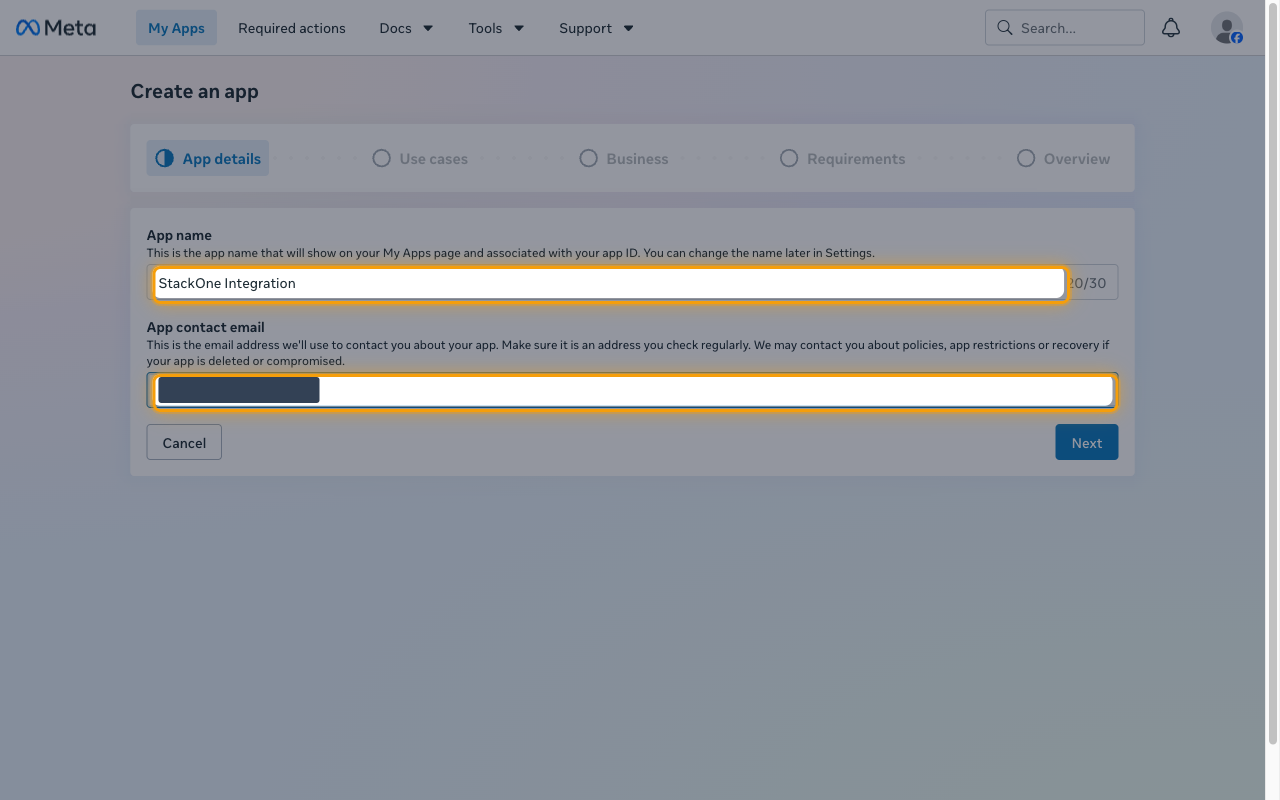Screen dimensions: 1280x800
Task: Click the 'App name' label
Action: (180, 235)
